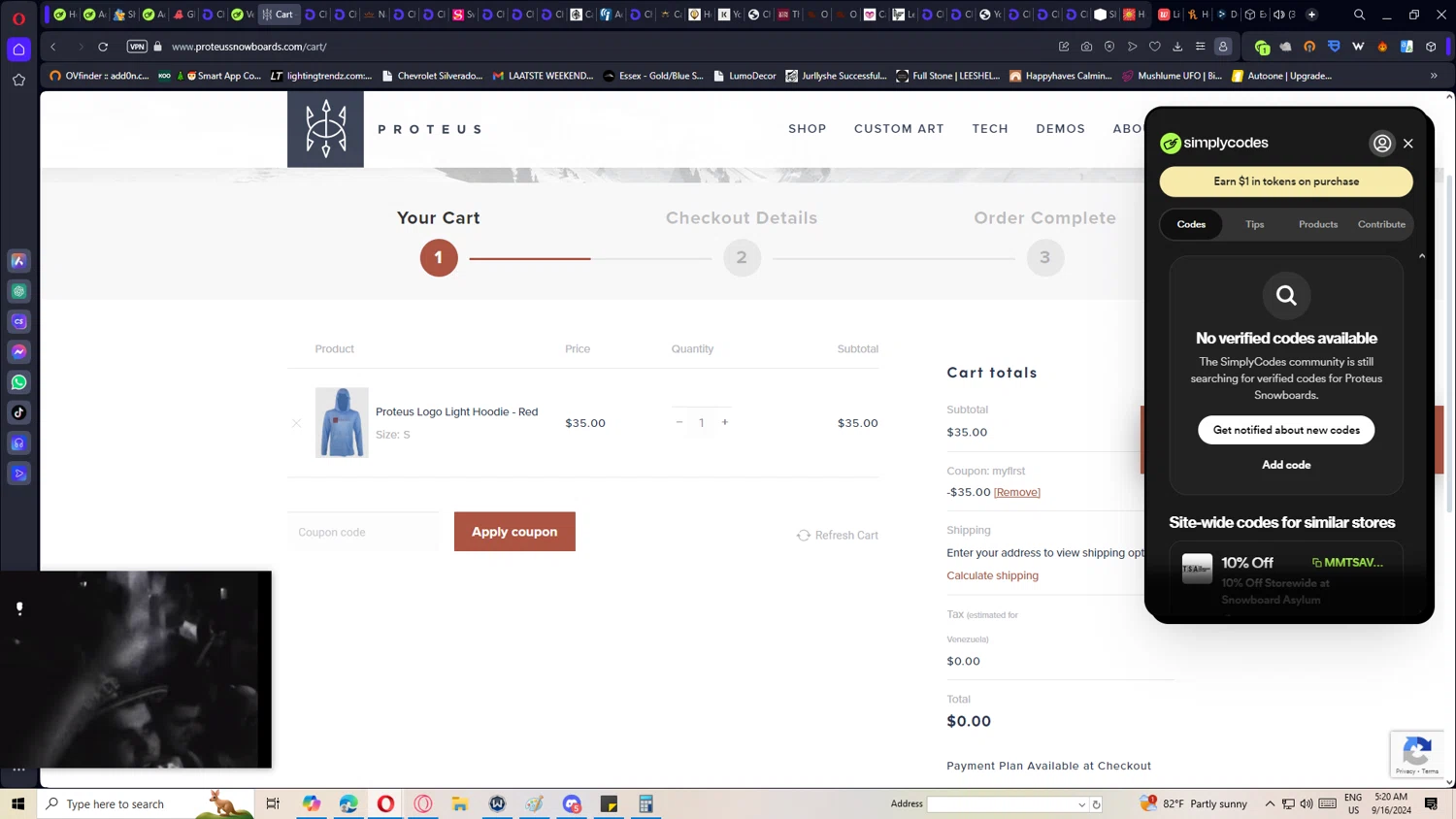
Task: Switch to the Tips tab in SimplyCodes
Action: tap(1254, 224)
